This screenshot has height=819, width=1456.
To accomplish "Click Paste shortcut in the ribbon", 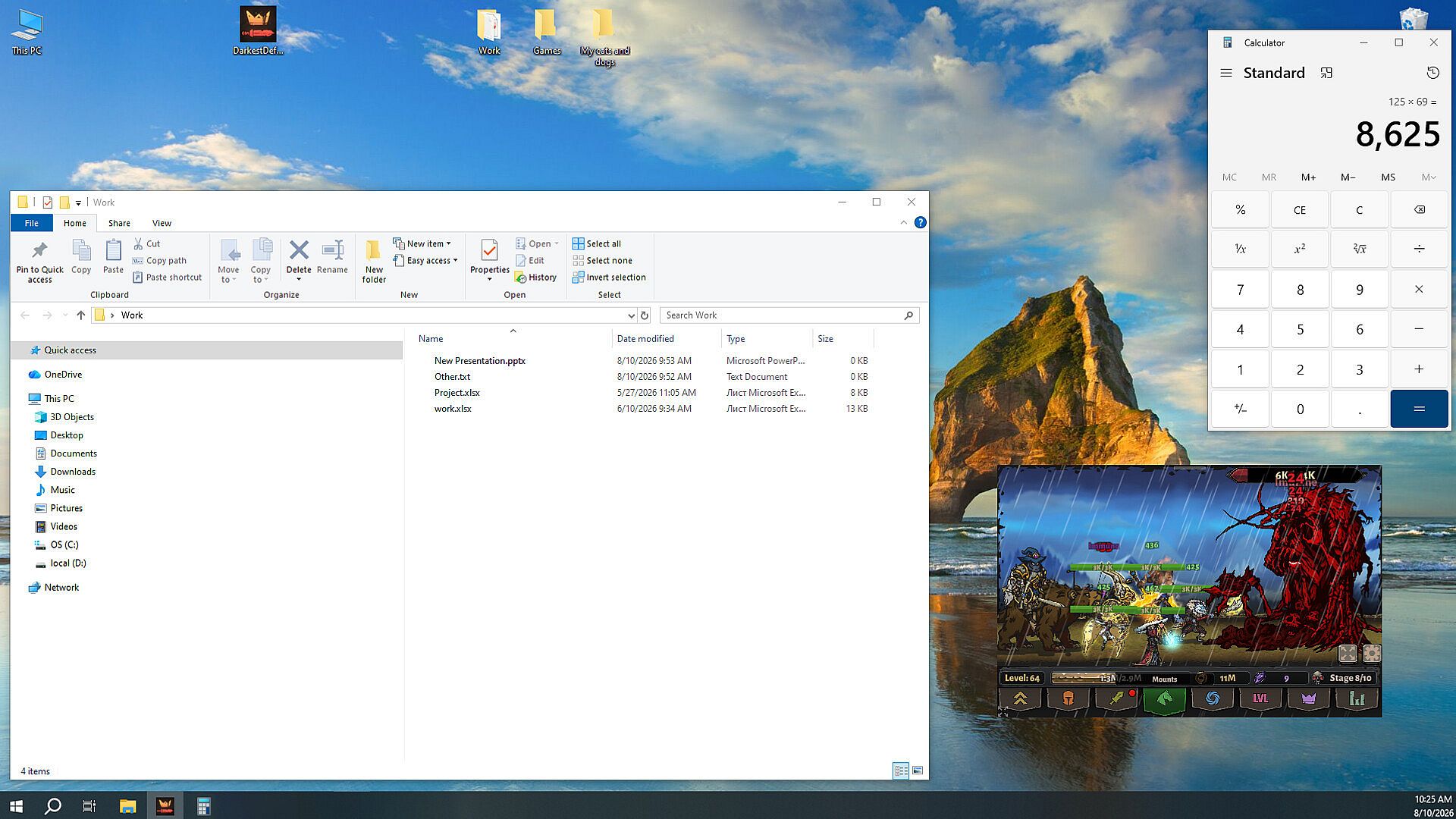I will 168,277.
